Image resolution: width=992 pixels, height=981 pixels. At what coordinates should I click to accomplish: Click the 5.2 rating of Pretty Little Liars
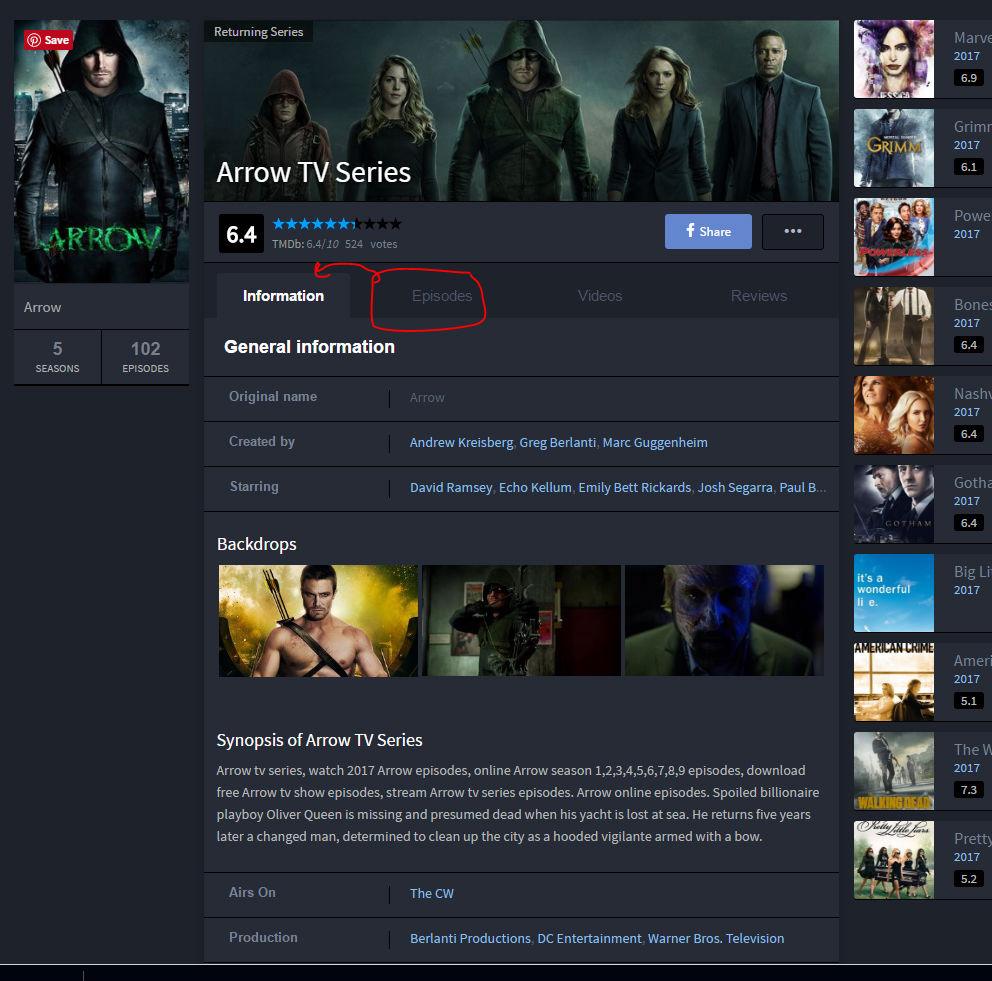(x=969, y=879)
